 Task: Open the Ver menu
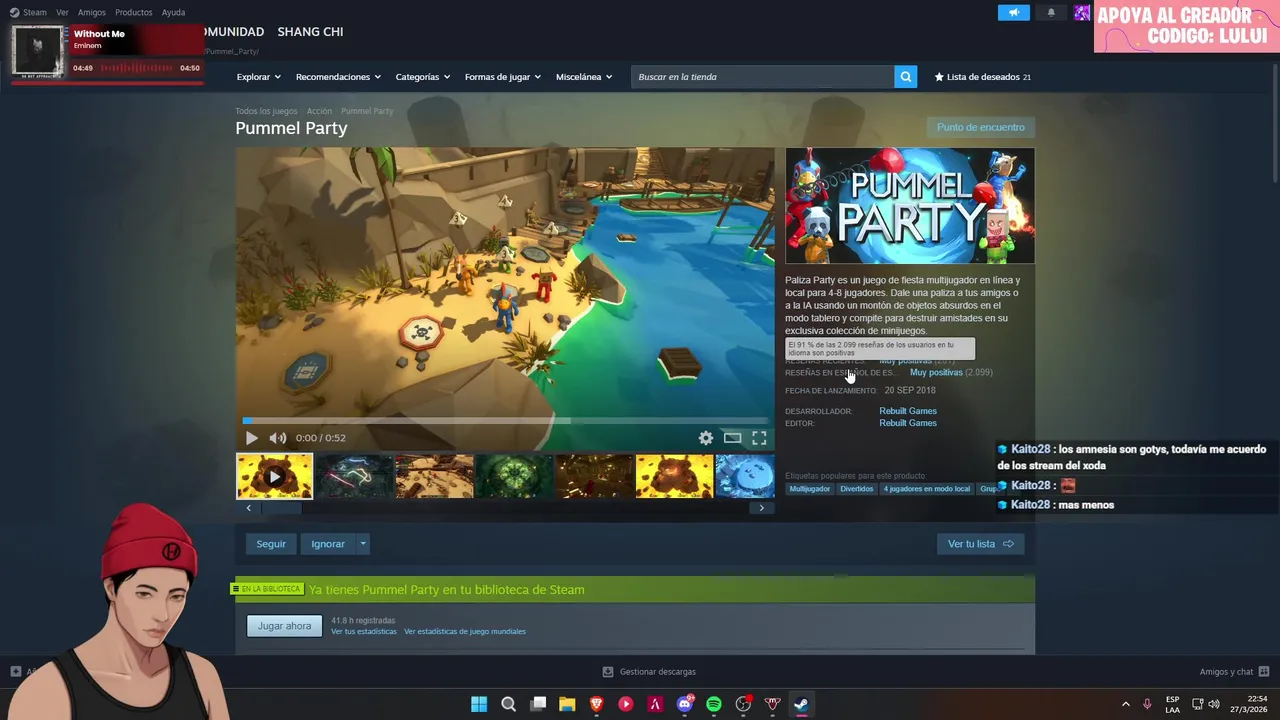[62, 12]
